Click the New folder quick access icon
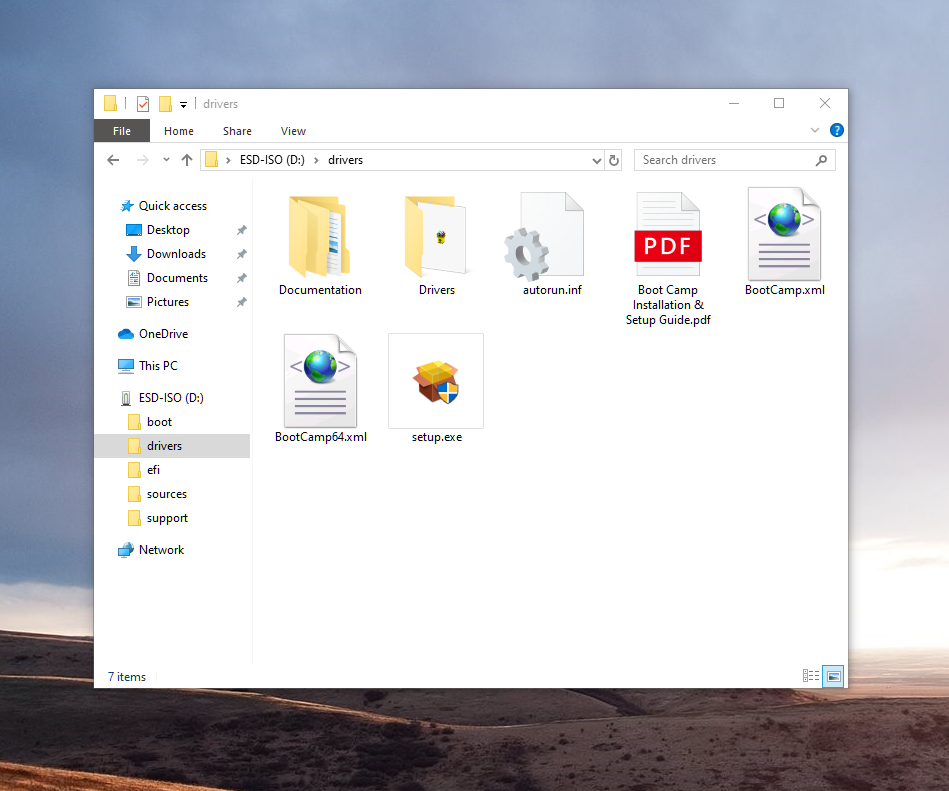 point(165,104)
